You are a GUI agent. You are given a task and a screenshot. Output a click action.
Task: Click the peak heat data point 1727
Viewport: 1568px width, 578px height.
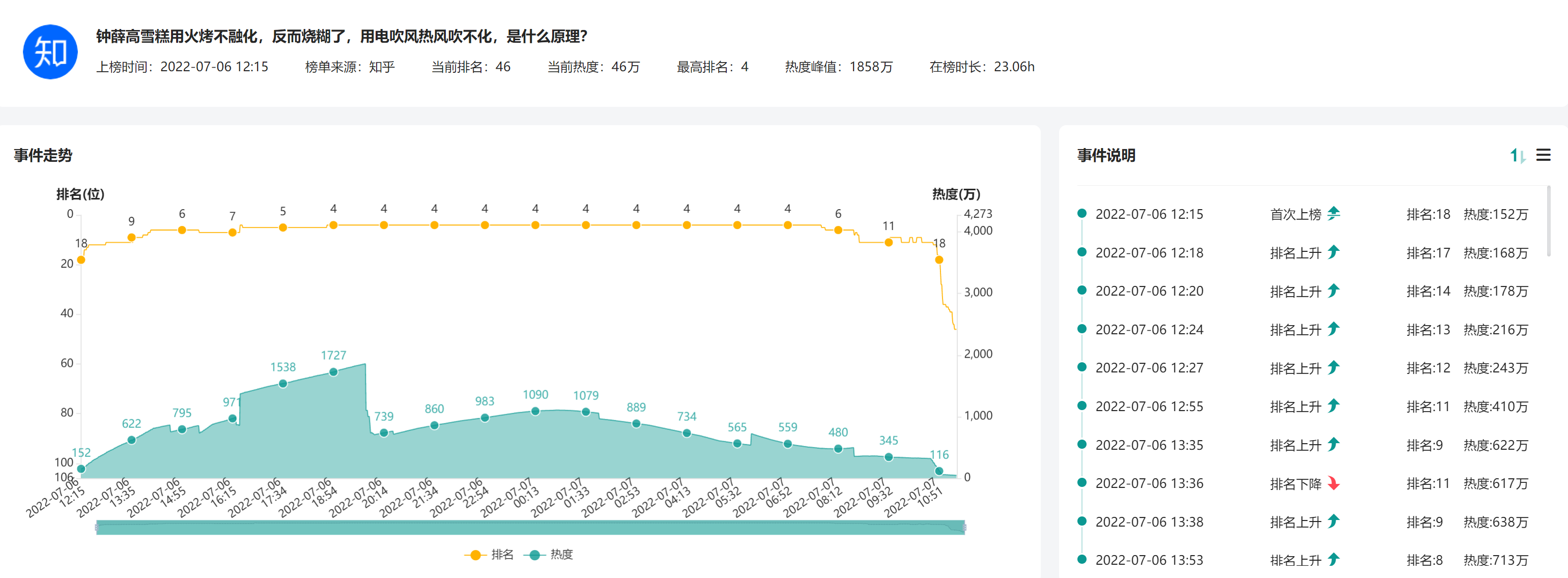(333, 372)
